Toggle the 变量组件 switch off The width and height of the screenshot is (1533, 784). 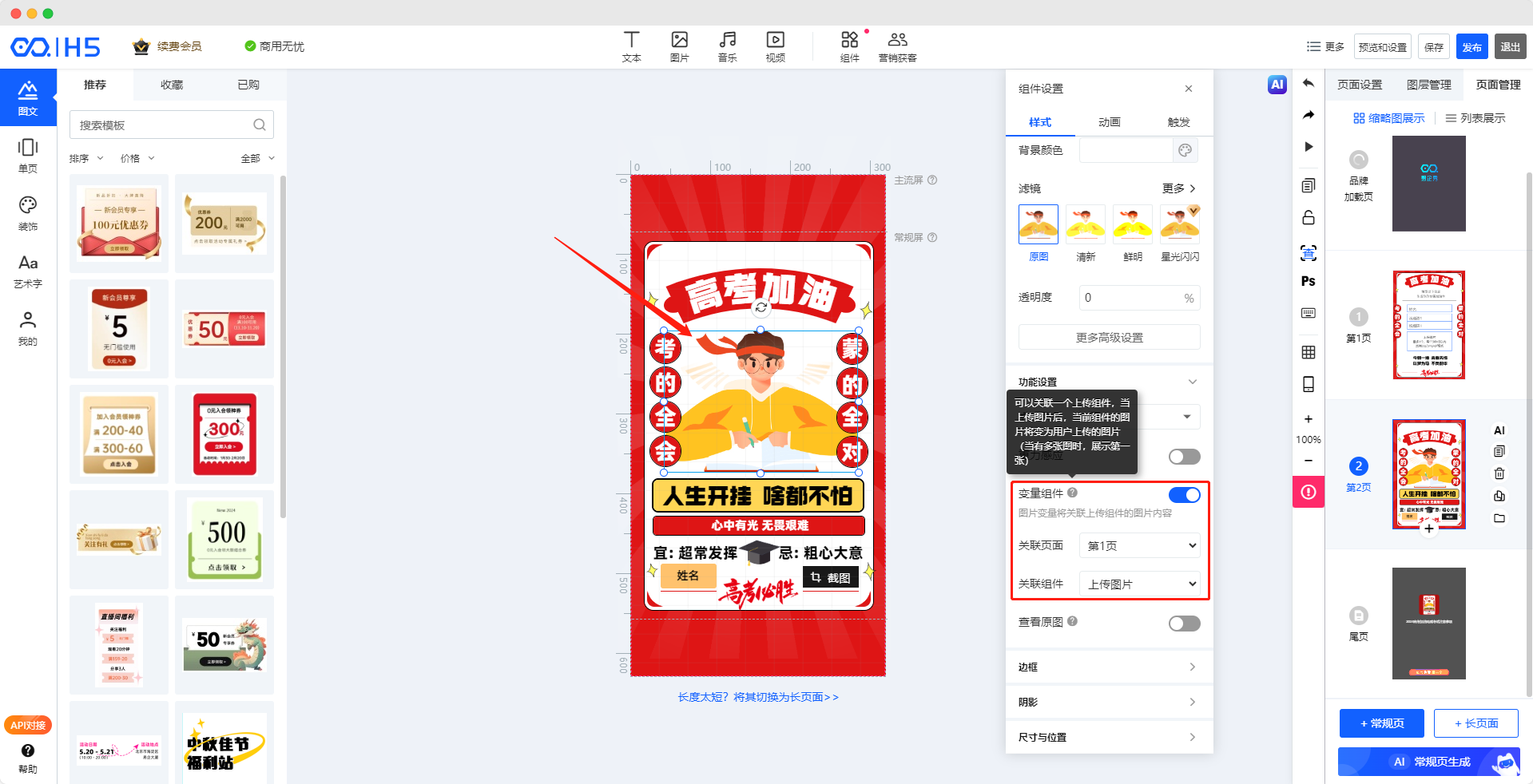[1184, 495]
